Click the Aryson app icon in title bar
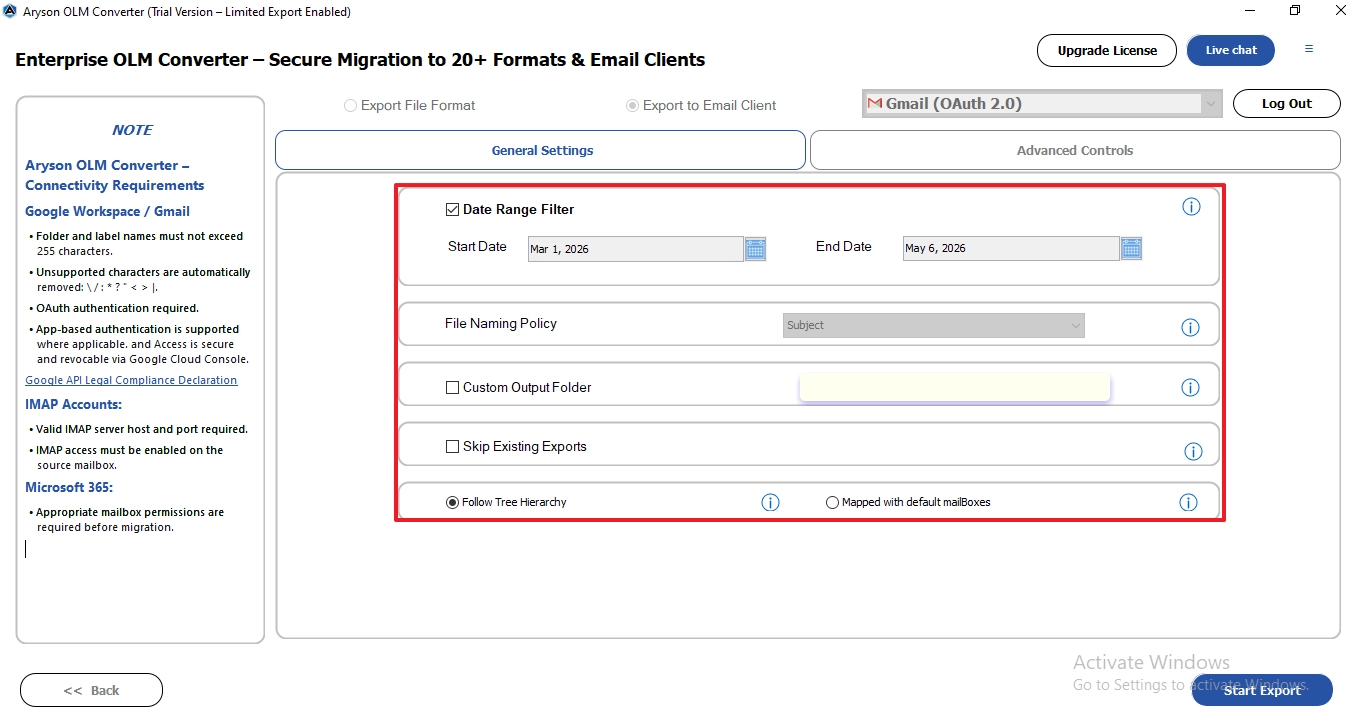1366x728 pixels. tap(11, 12)
